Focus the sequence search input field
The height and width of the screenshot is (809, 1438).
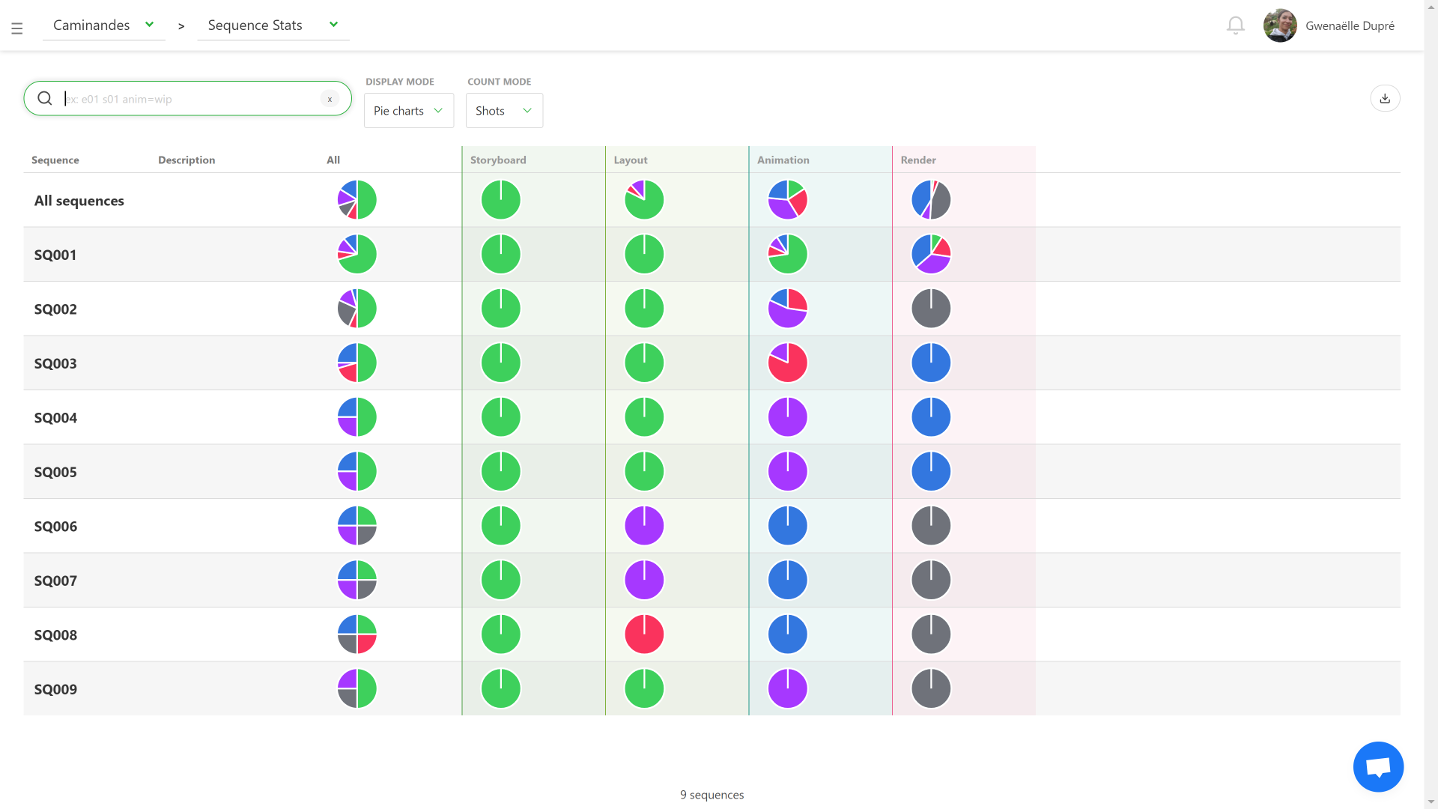click(x=190, y=99)
